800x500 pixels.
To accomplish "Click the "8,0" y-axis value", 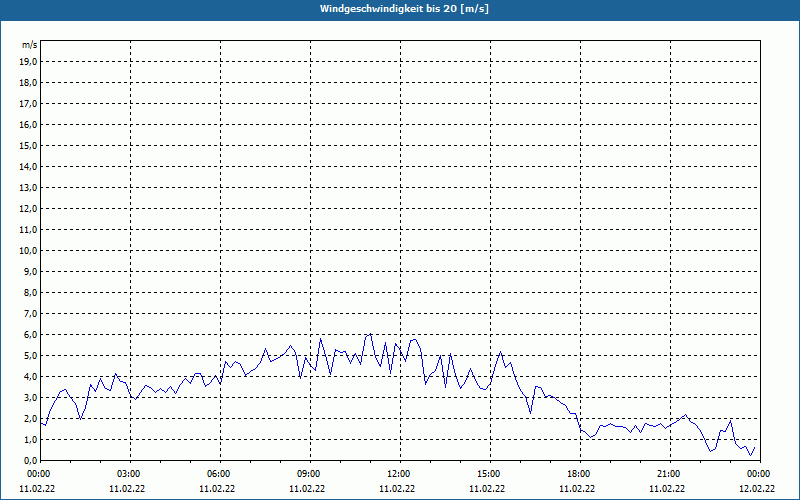I will 30,292.
